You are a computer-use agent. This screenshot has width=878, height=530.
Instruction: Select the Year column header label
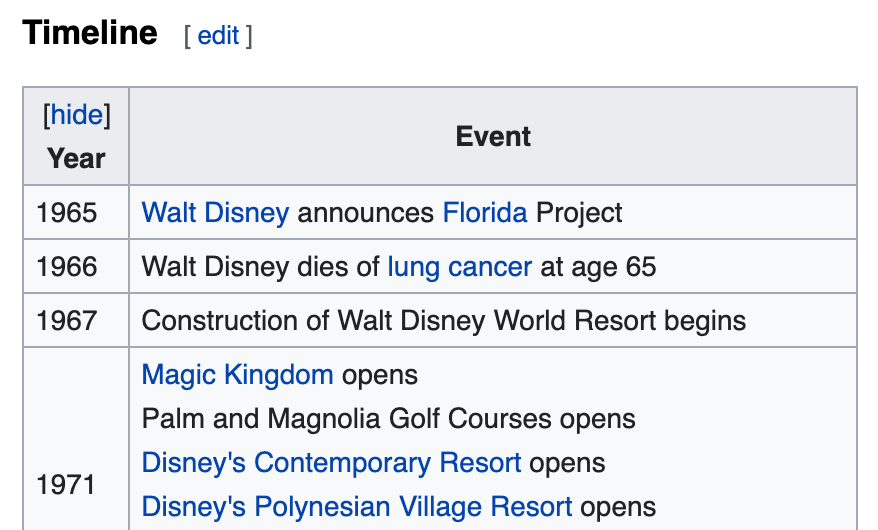[x=76, y=158]
